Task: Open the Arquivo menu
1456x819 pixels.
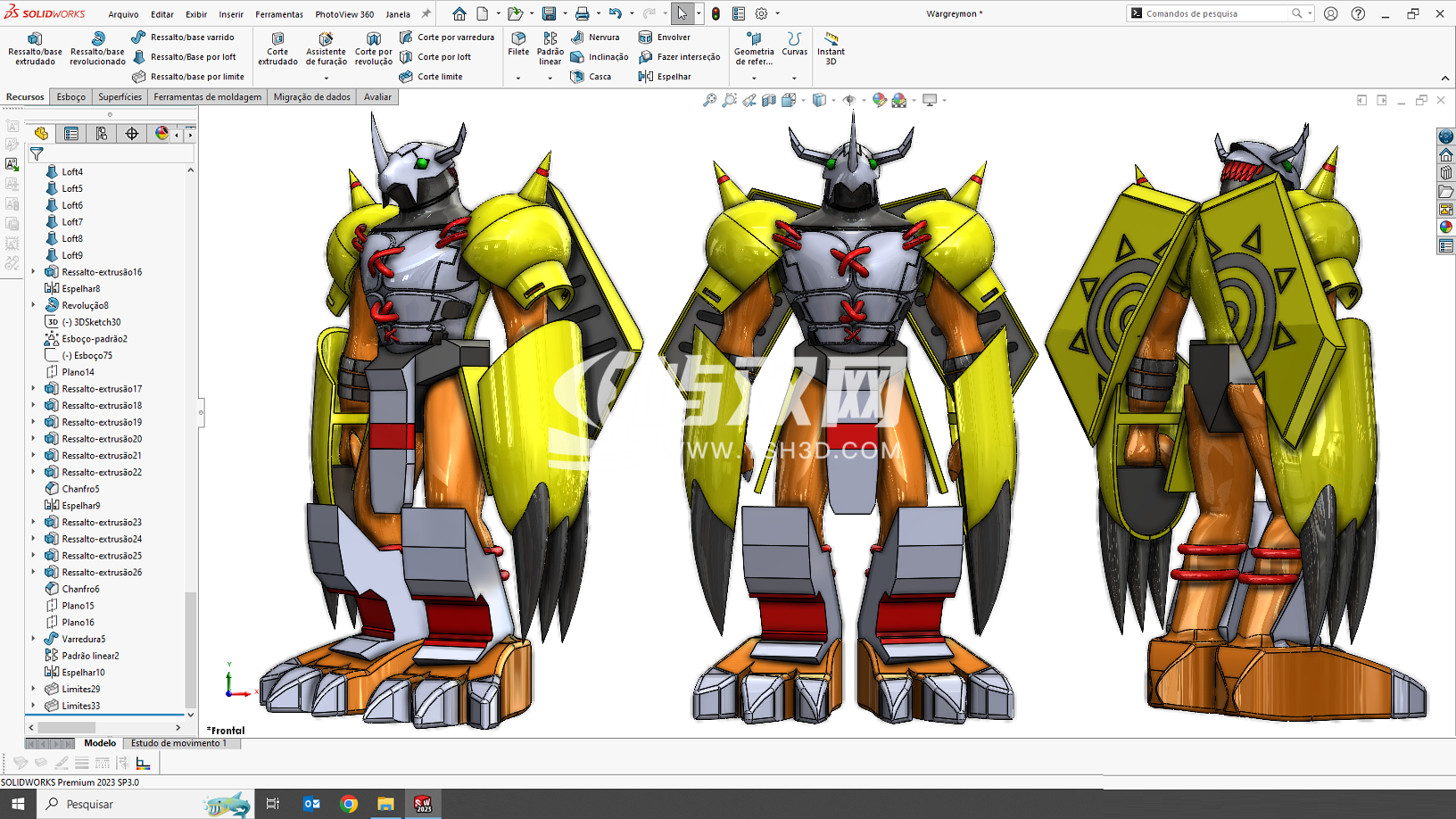Action: point(123,14)
